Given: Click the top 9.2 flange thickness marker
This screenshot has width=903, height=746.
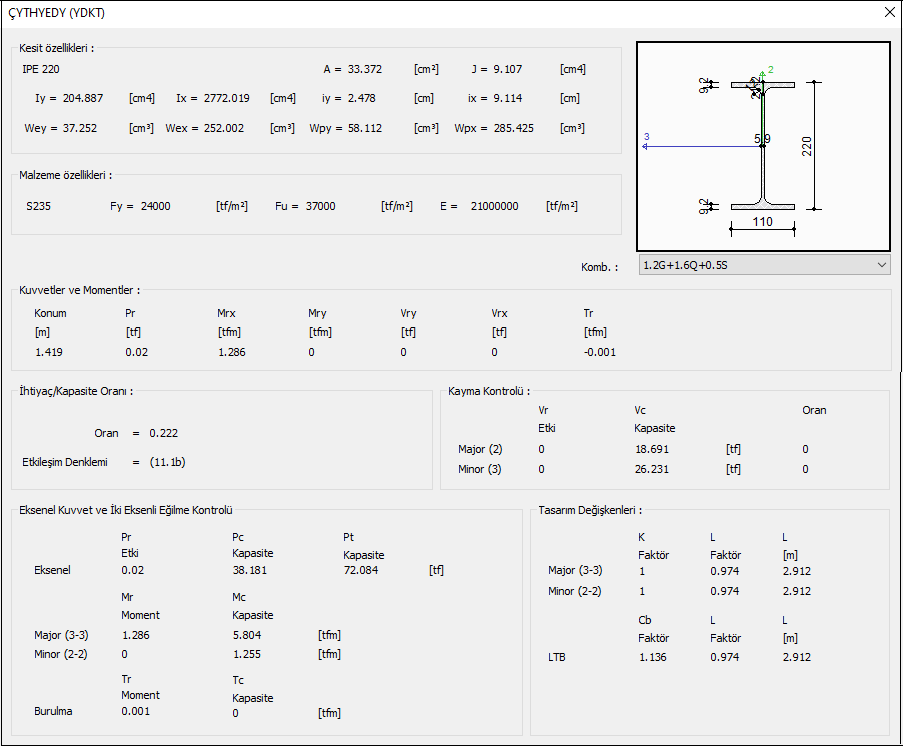Looking at the screenshot, I should pos(704,86).
